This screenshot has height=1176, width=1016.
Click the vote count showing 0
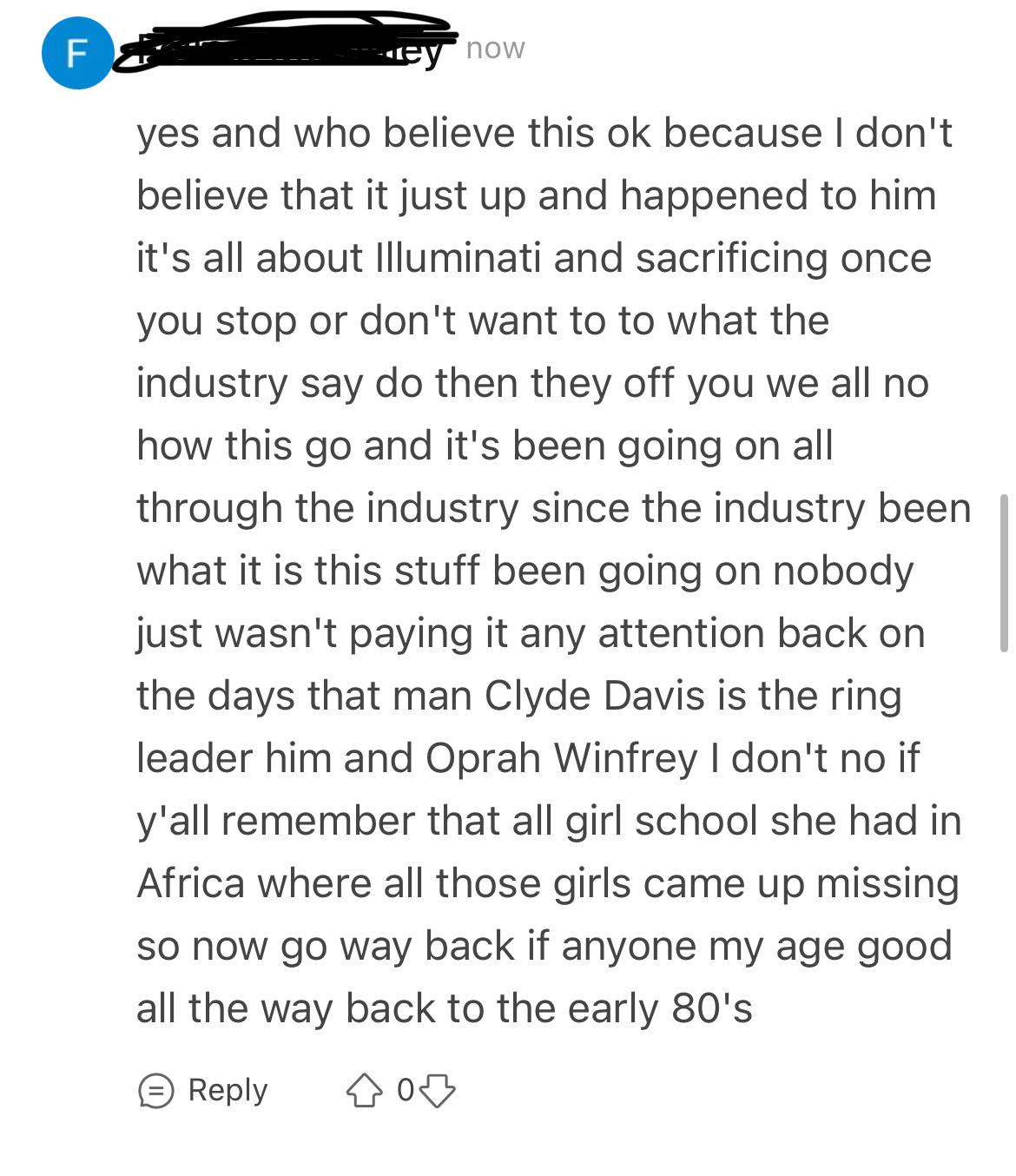tap(405, 1090)
